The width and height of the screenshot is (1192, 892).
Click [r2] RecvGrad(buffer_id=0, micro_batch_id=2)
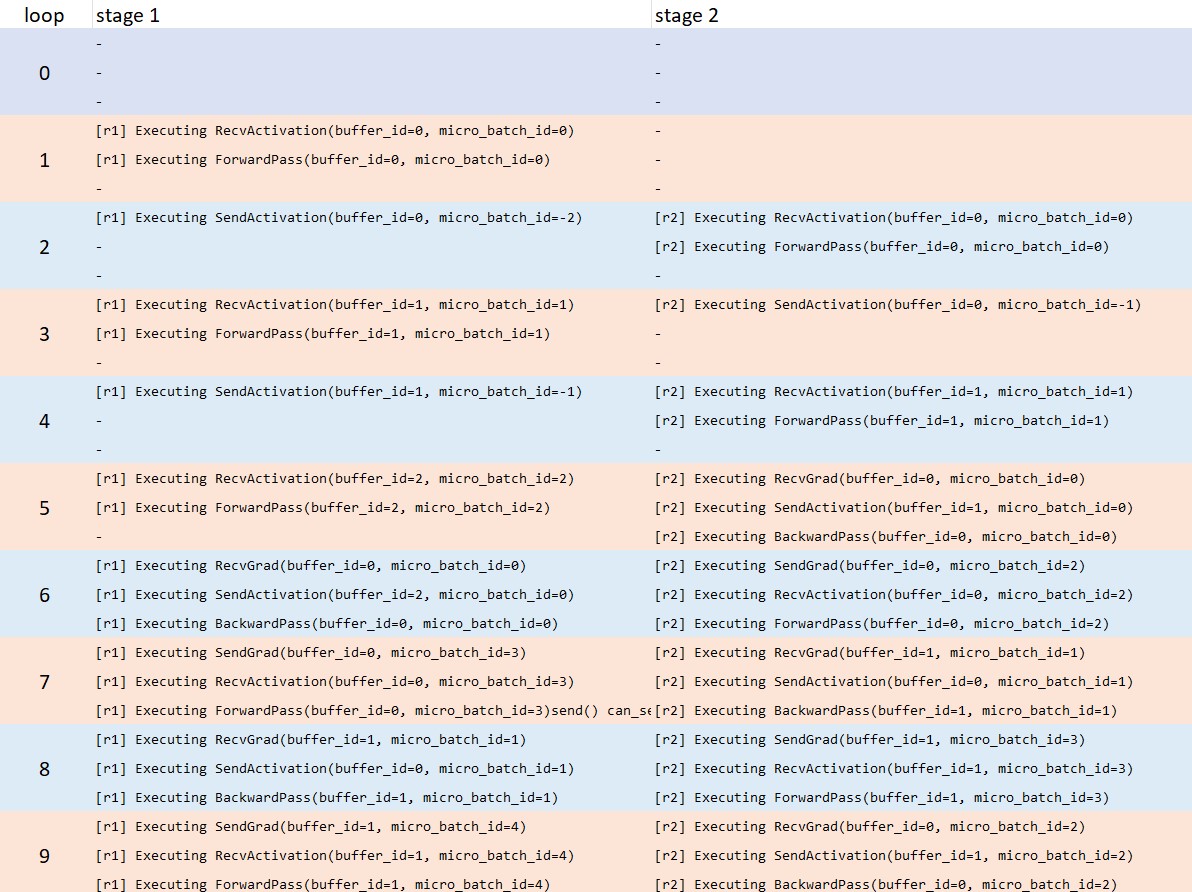[x=870, y=827]
